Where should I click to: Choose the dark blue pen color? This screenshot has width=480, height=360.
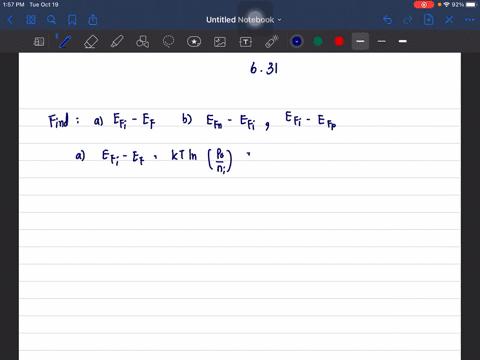(x=297, y=41)
